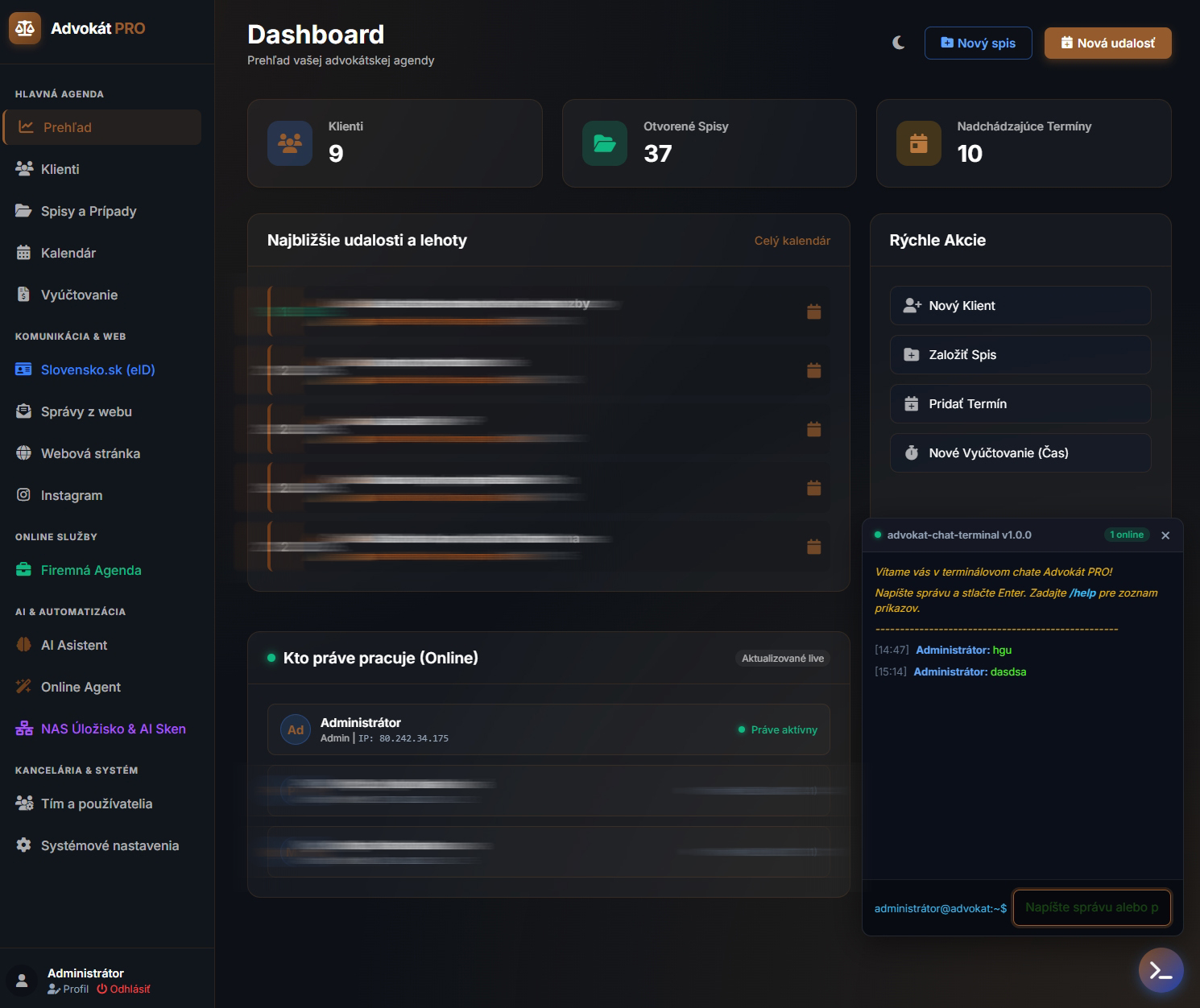This screenshot has height=1008, width=1200.
Task: Click the Systémové nastavenia gear icon
Action: click(24, 845)
